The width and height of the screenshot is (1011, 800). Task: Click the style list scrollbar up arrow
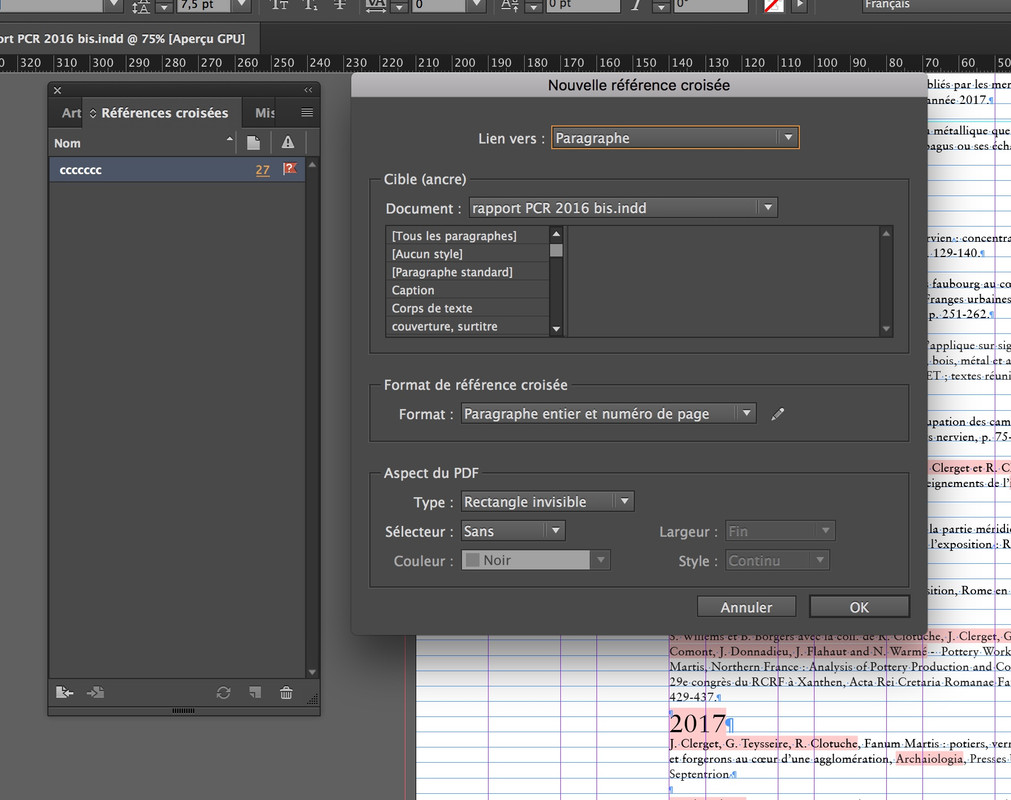[556, 233]
